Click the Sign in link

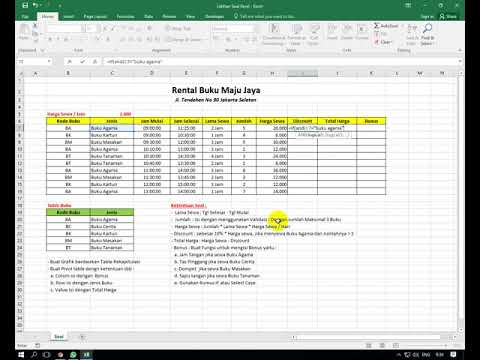[x=427, y=16]
